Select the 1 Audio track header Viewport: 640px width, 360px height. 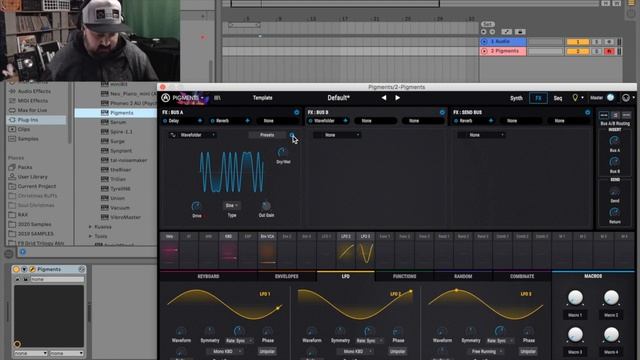[503, 42]
